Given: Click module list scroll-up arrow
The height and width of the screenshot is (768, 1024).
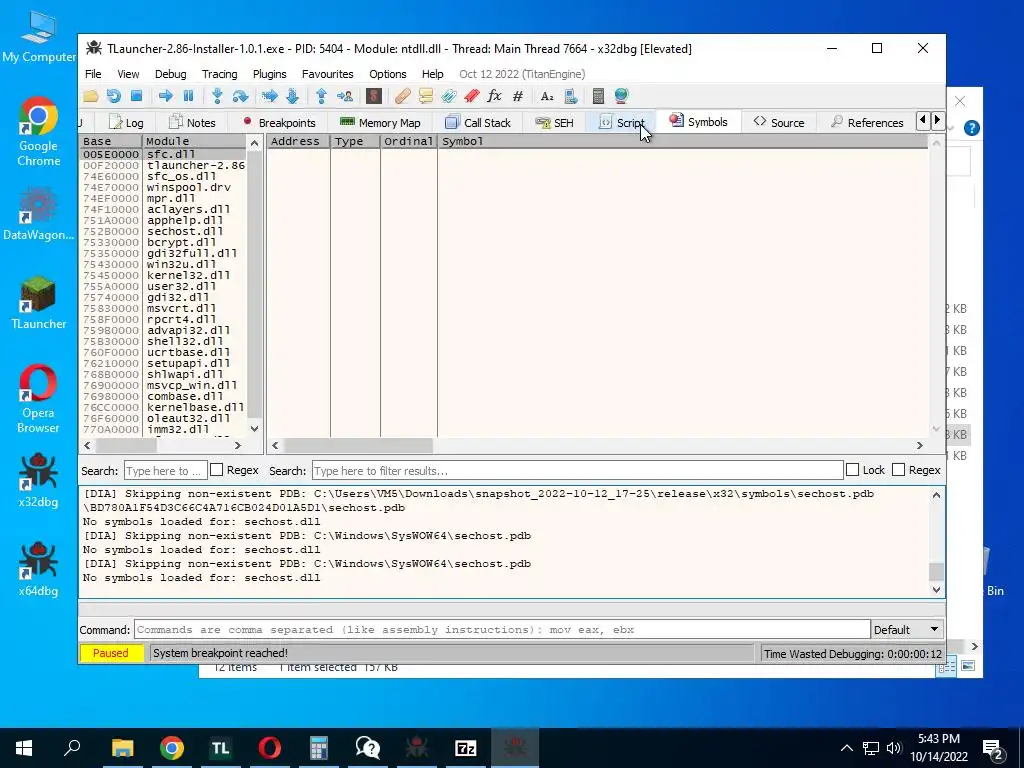Looking at the screenshot, I should click(x=254, y=143).
